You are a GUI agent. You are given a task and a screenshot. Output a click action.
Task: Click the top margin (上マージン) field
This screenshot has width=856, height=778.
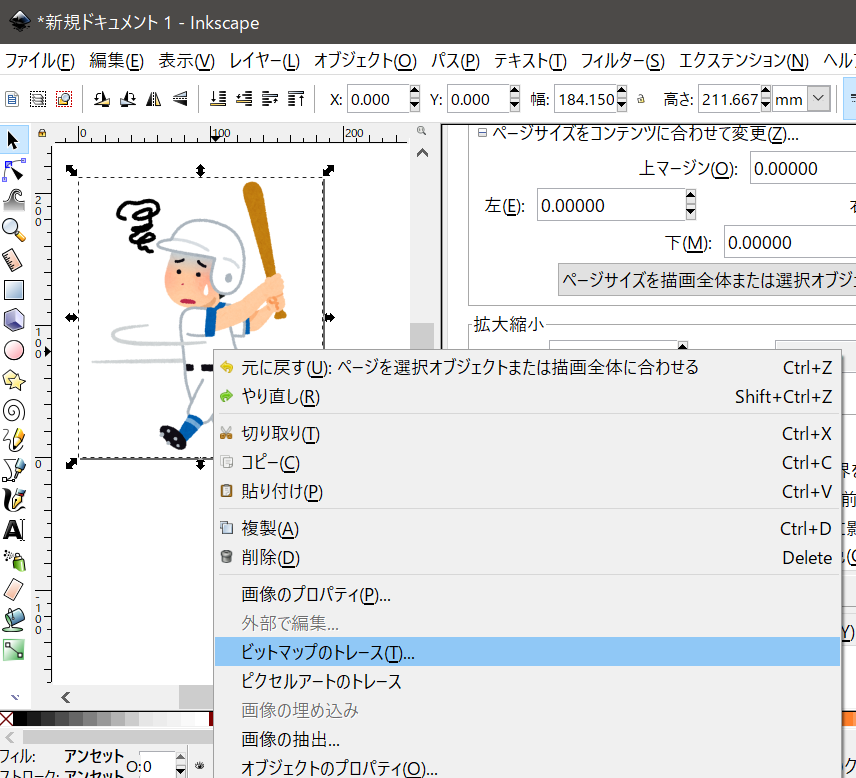click(x=803, y=169)
